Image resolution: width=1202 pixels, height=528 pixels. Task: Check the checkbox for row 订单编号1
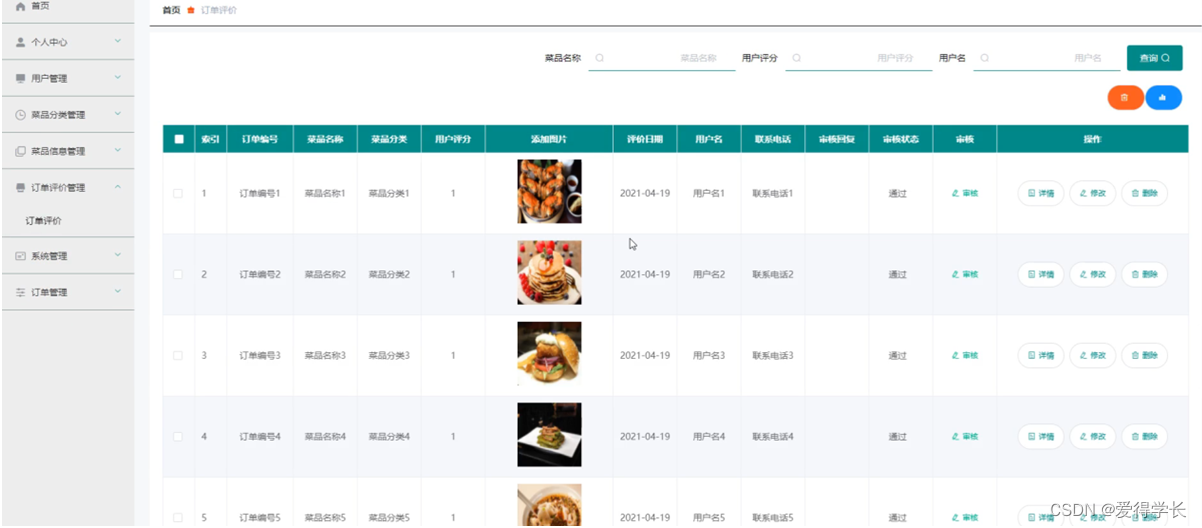[x=178, y=193]
